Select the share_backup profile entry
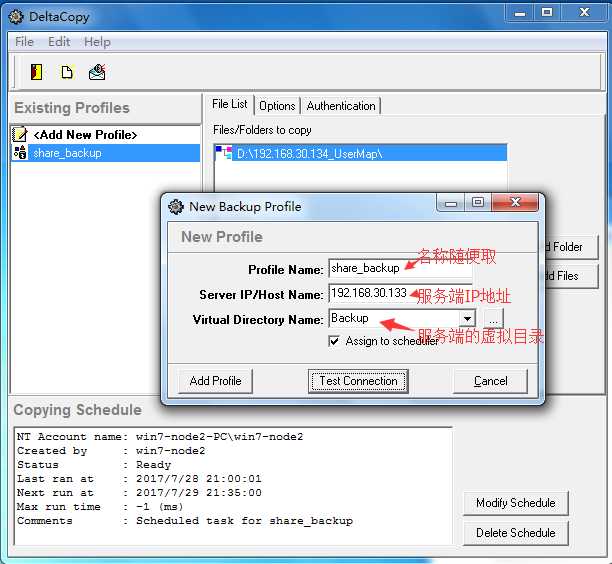This screenshot has width=612, height=564. tap(105, 153)
